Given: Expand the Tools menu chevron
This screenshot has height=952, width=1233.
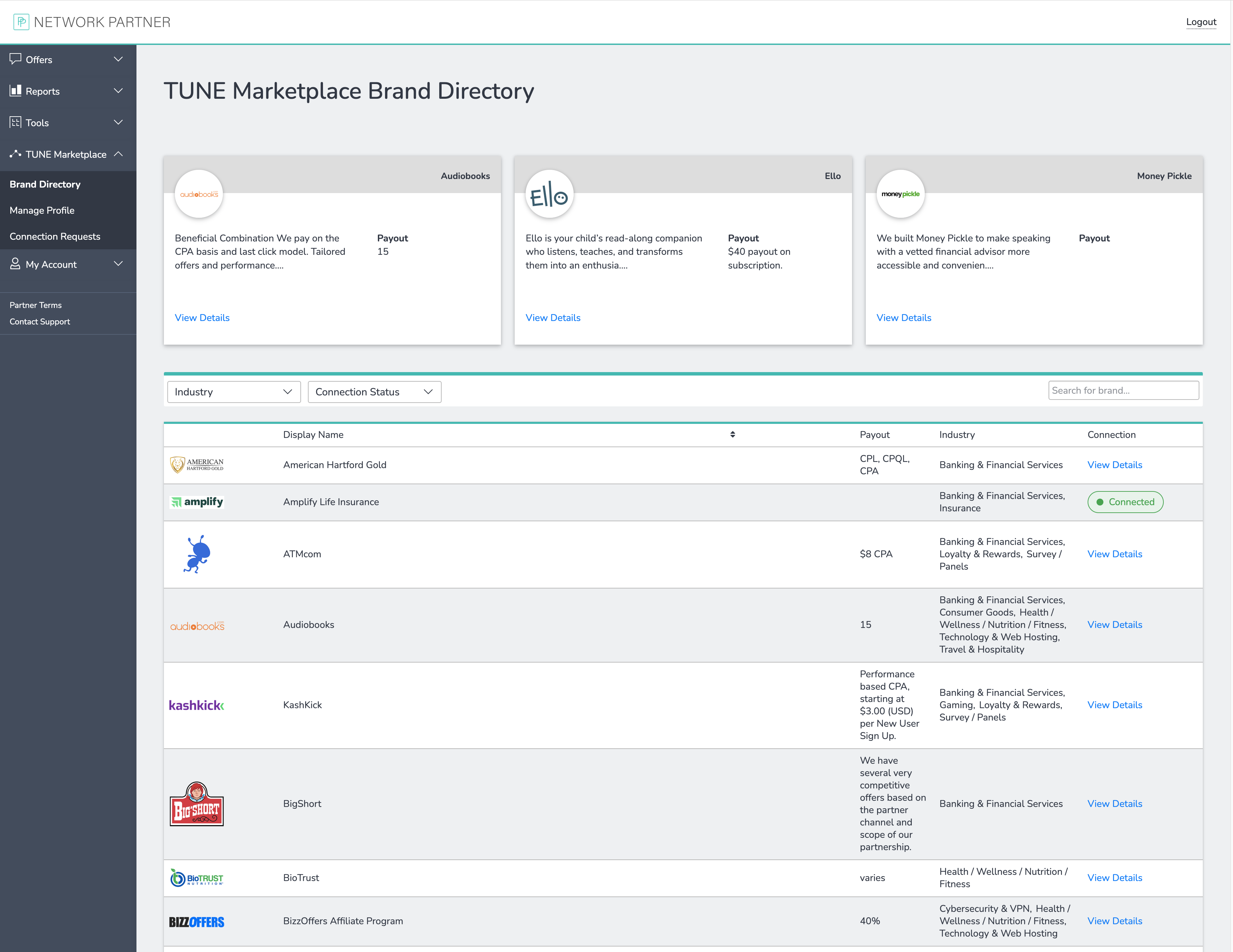Looking at the screenshot, I should [118, 122].
